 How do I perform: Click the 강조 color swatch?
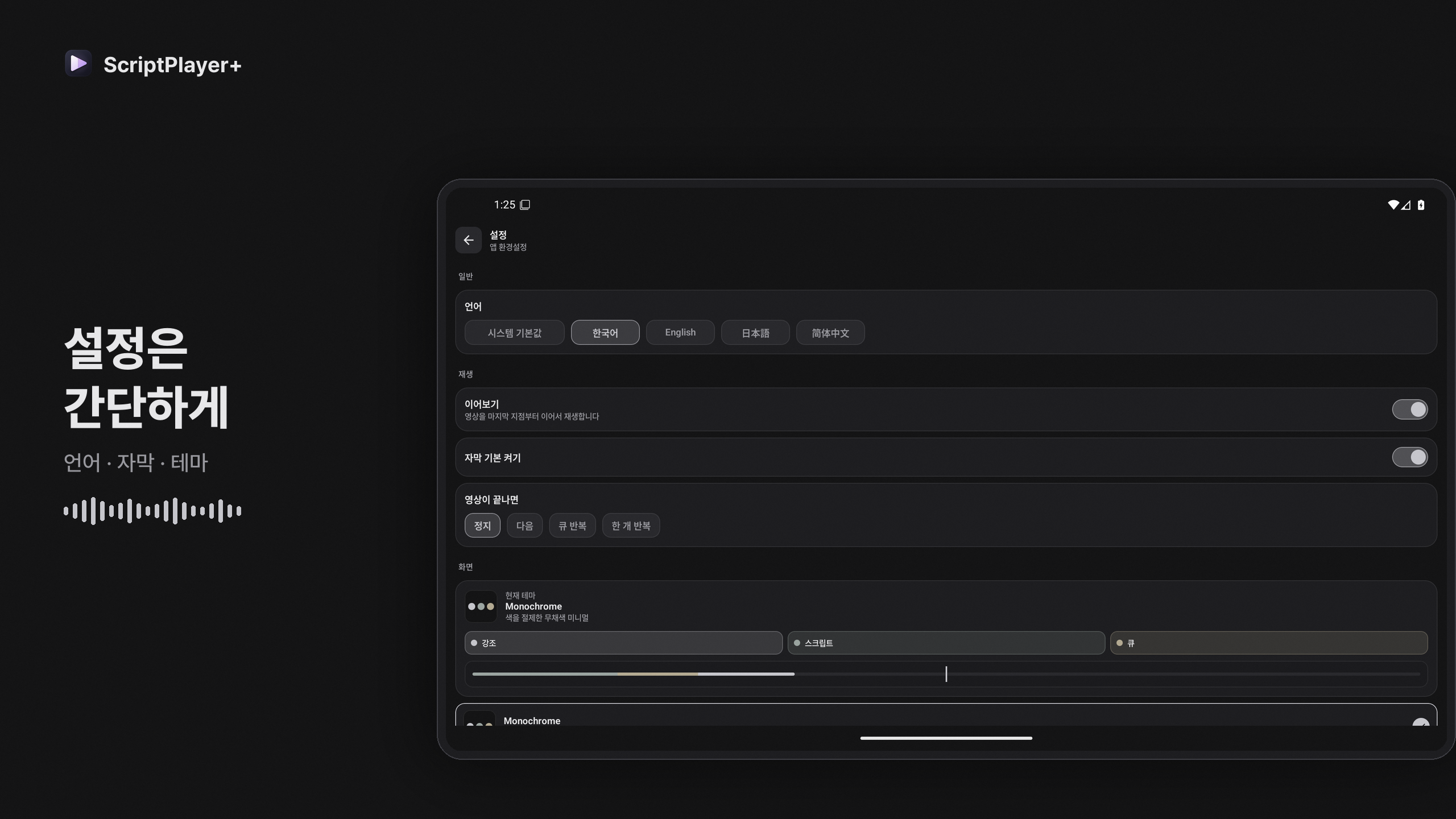(x=623, y=643)
